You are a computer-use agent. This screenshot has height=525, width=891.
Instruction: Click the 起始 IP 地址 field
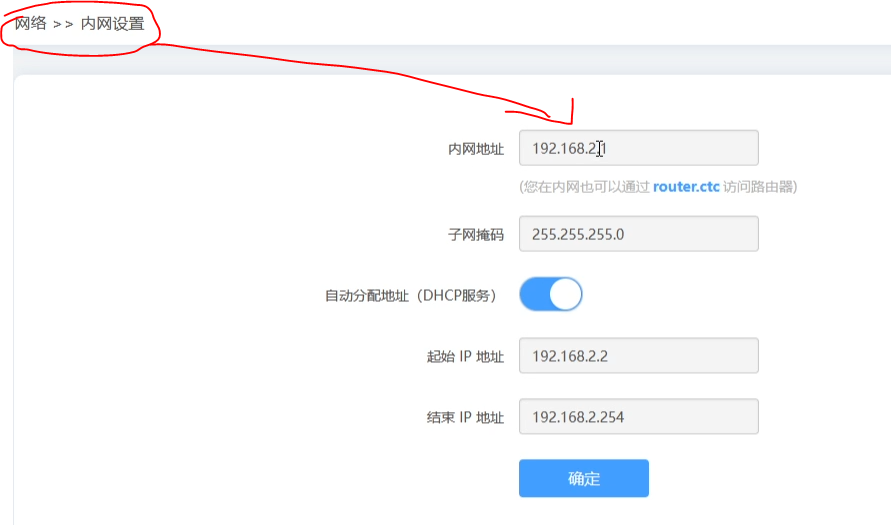[639, 356]
